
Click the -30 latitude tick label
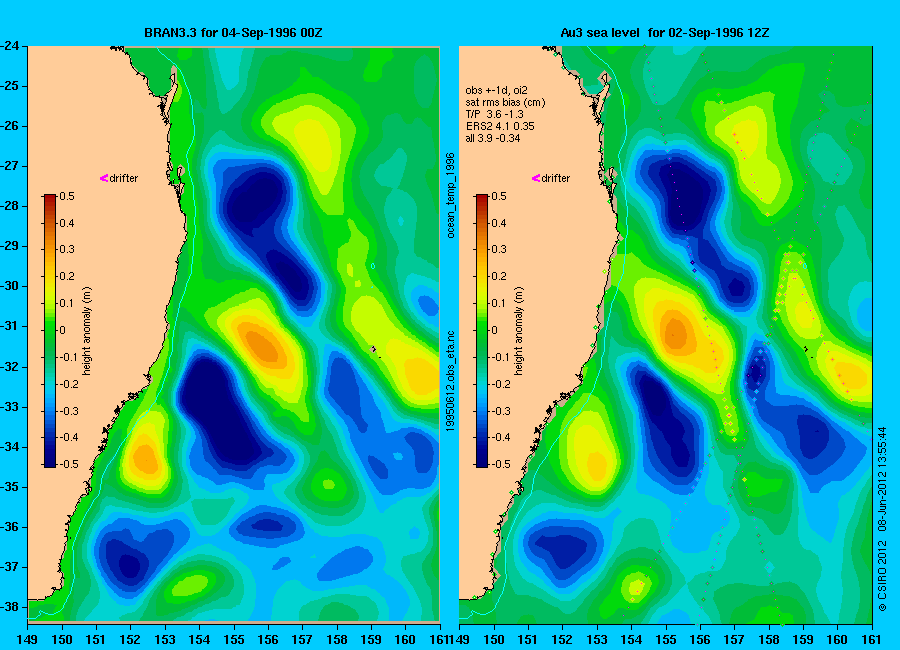pyautogui.click(x=9, y=286)
